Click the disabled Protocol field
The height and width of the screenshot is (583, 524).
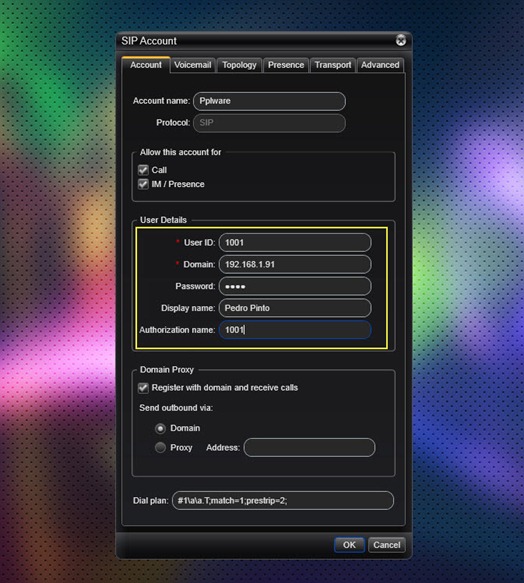click(x=269, y=123)
